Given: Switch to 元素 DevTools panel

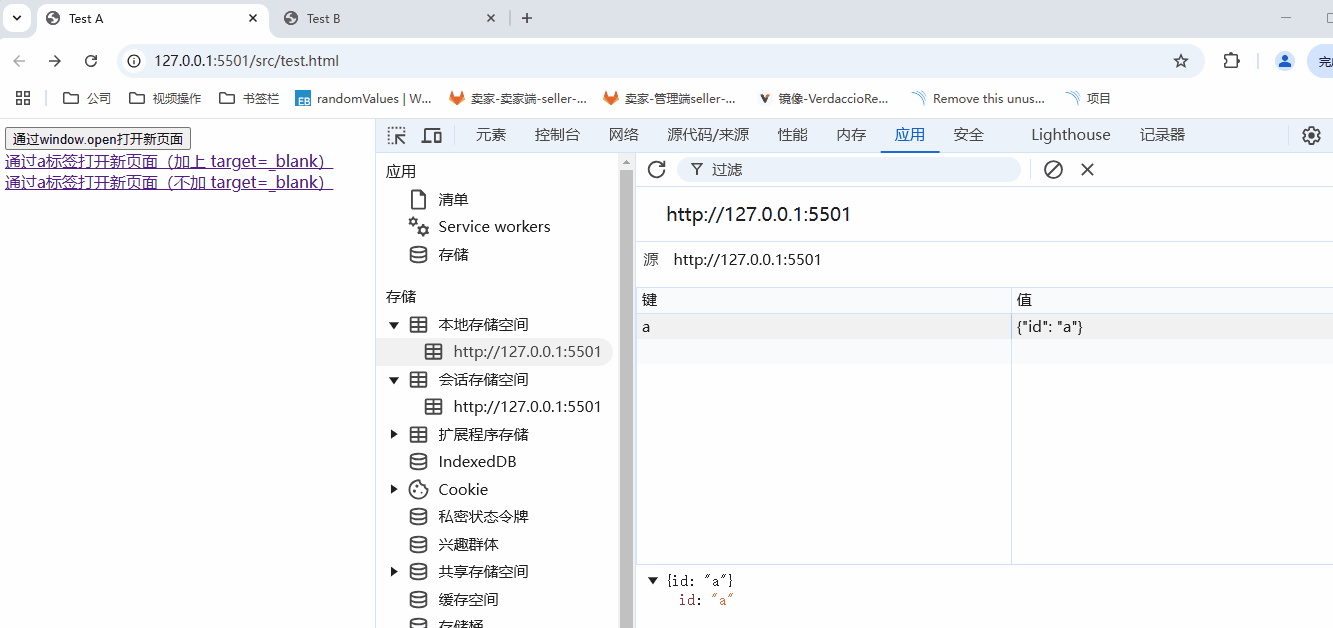Looking at the screenshot, I should 491,135.
